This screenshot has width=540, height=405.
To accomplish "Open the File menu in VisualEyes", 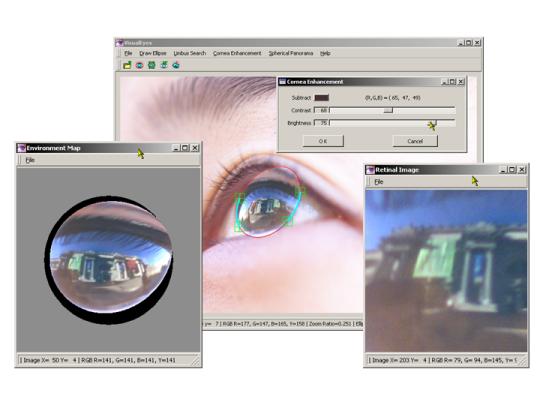I will 128,53.
